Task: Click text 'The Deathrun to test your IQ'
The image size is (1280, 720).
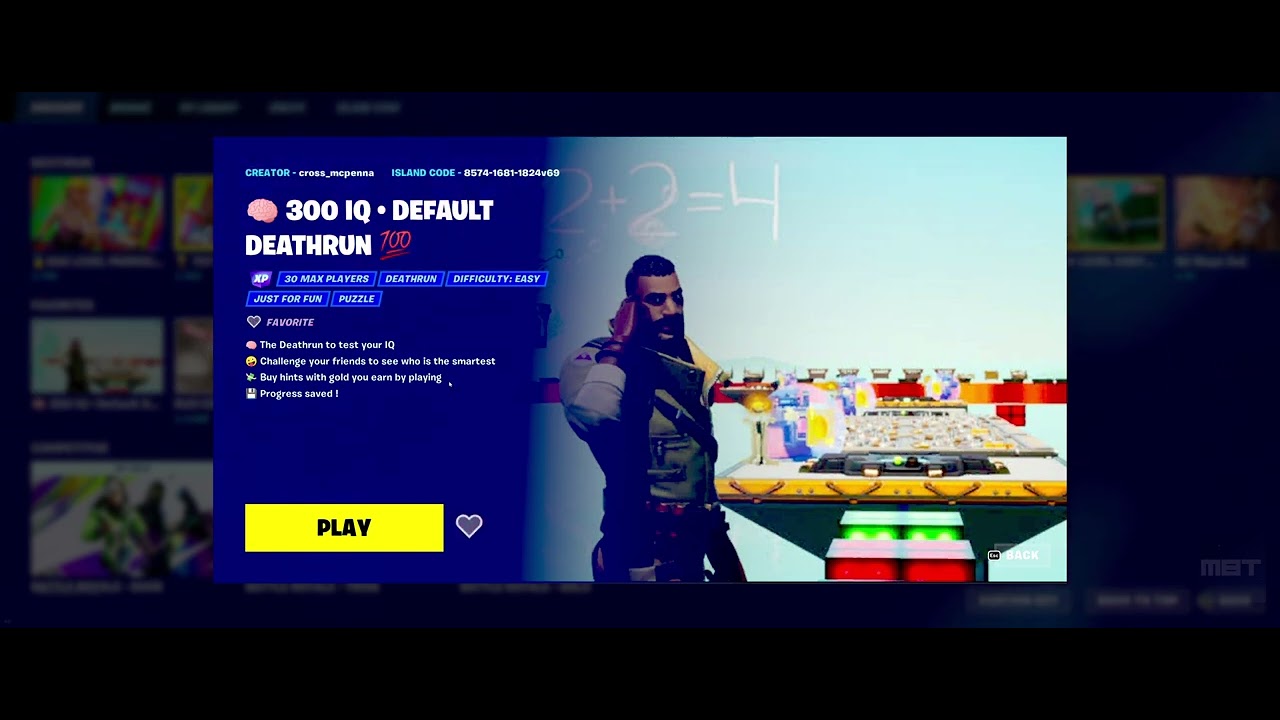Action: coord(327,345)
